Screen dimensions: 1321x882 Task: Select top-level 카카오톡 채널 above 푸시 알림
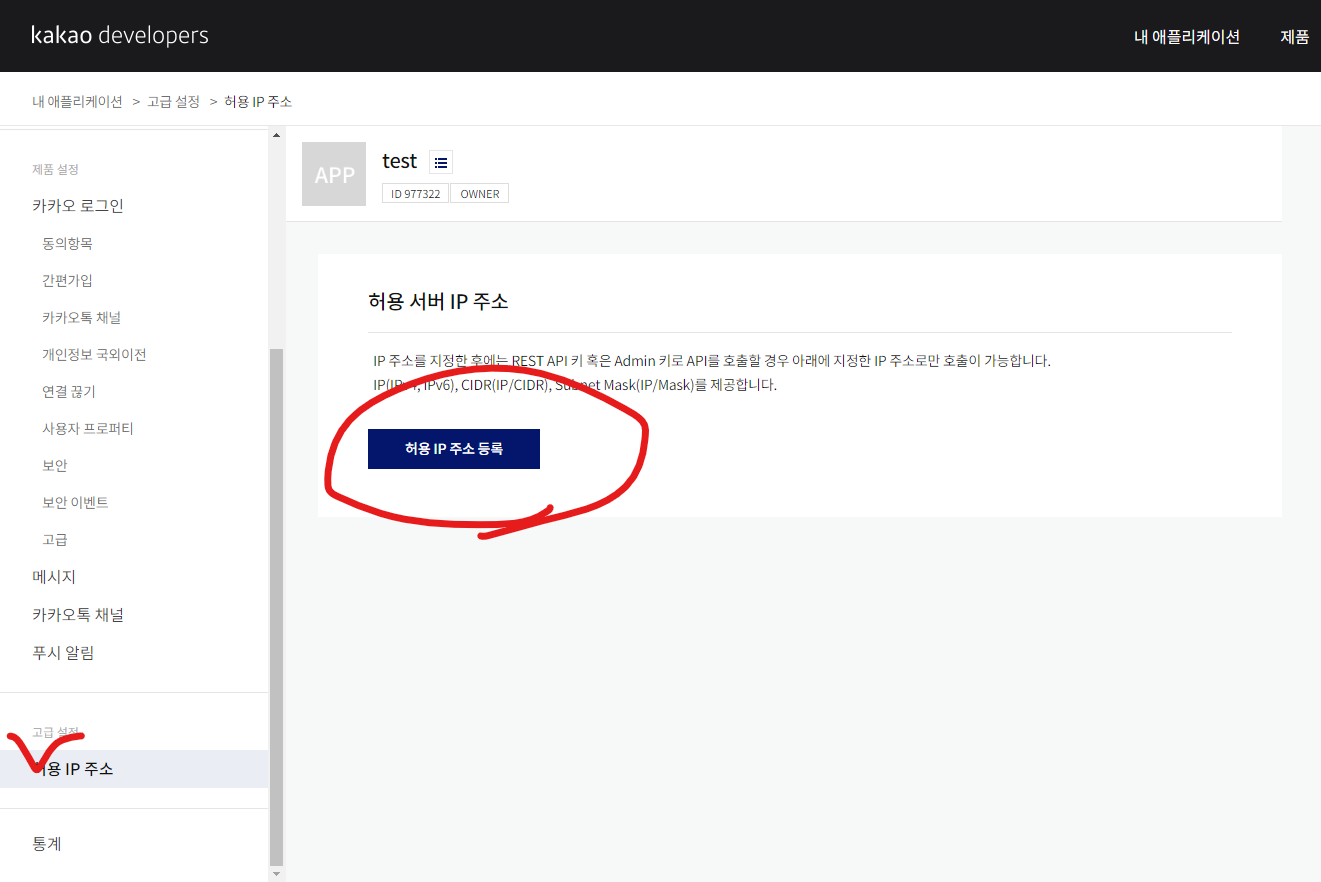pyautogui.click(x=78, y=615)
